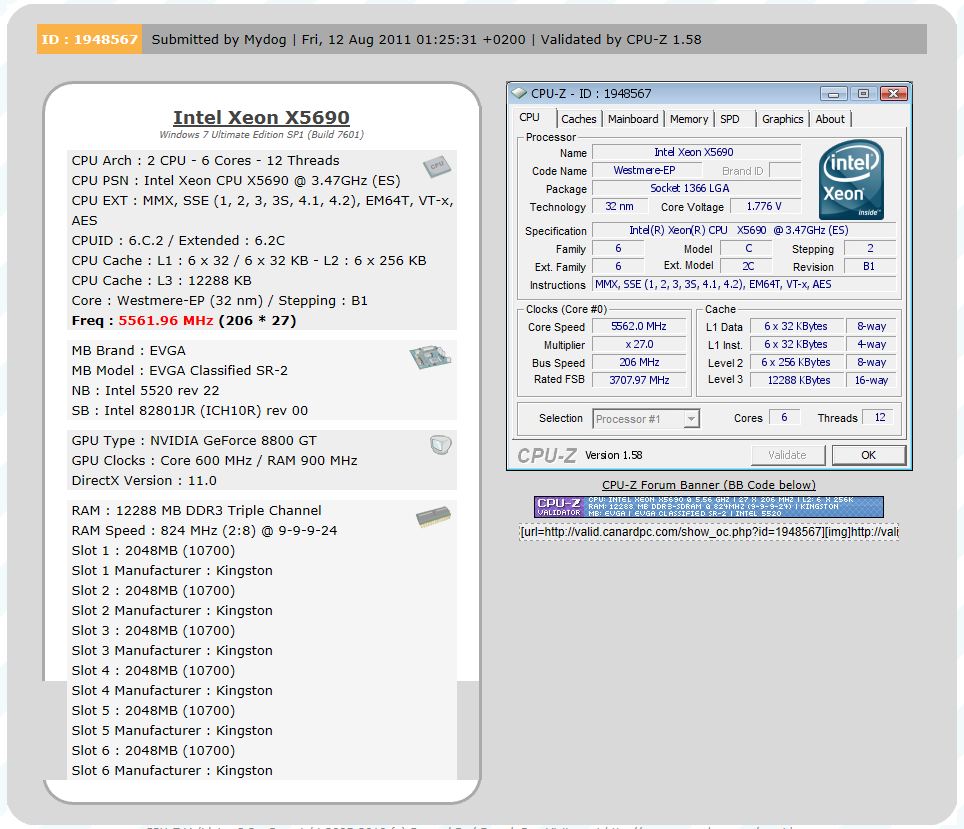Click the Threads count field
Screen dimensions: 964x829
coord(879,418)
